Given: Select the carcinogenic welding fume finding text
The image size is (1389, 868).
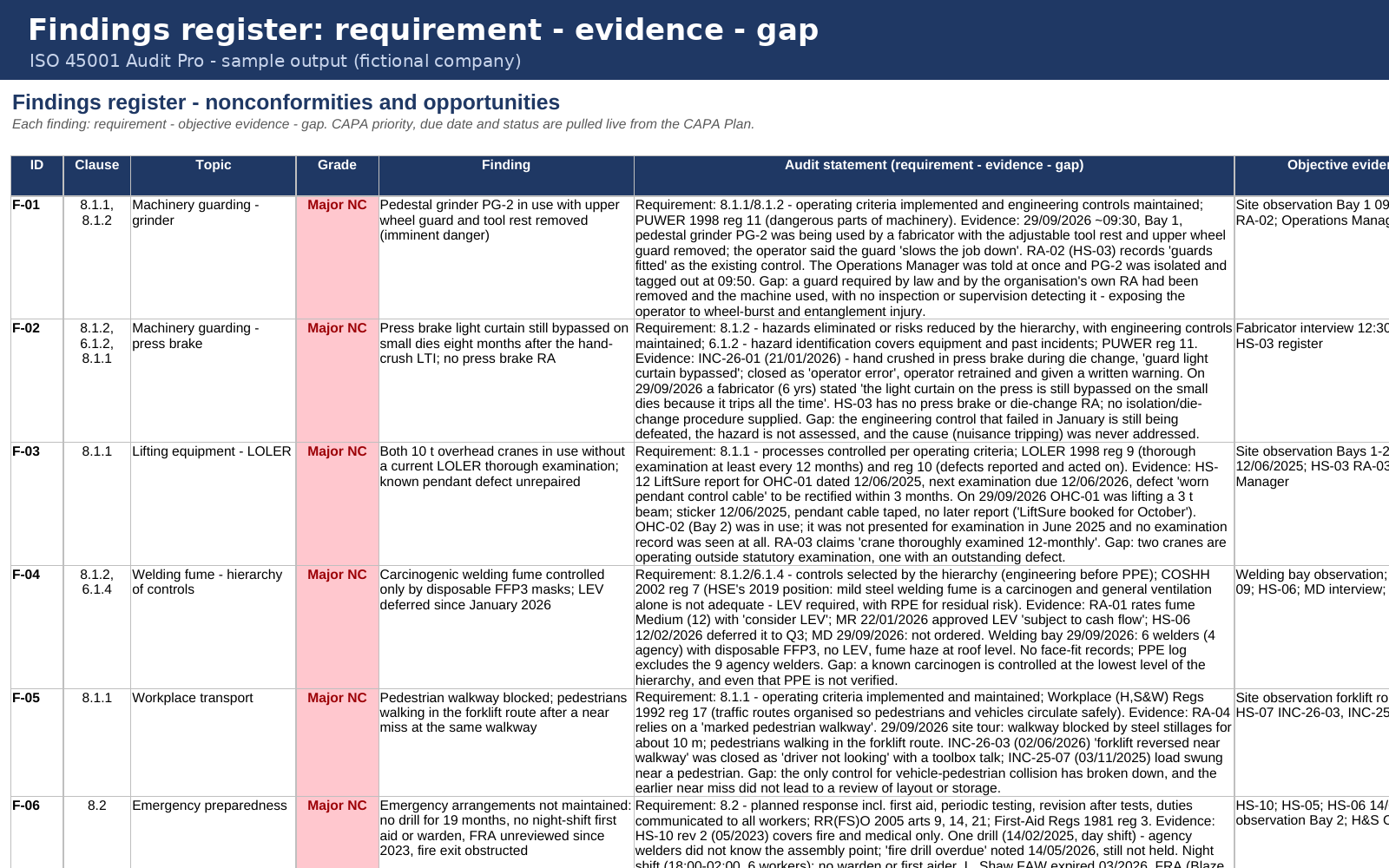Looking at the screenshot, I should [506, 628].
